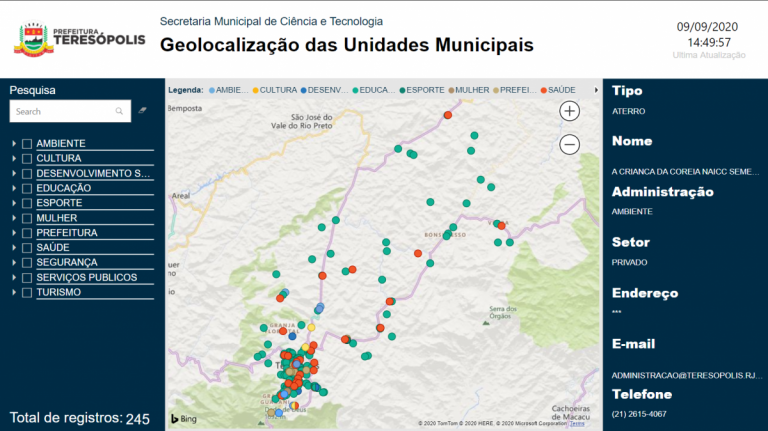Click the SAÚDE legend marker
768x431 pixels.
pyautogui.click(x=544, y=90)
